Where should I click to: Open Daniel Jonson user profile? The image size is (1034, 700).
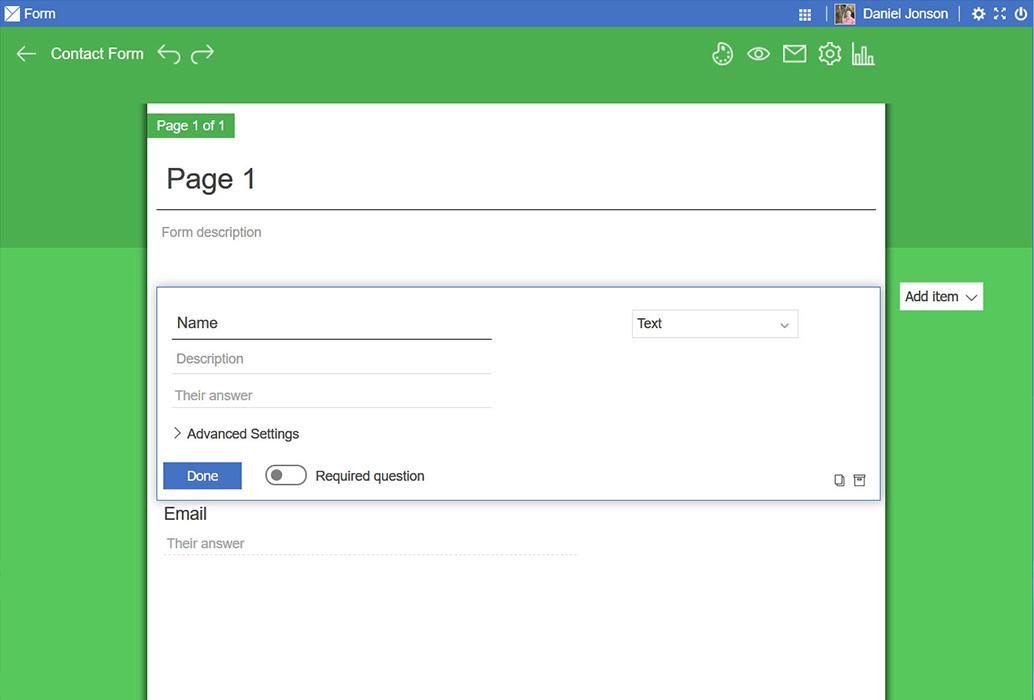(x=893, y=14)
